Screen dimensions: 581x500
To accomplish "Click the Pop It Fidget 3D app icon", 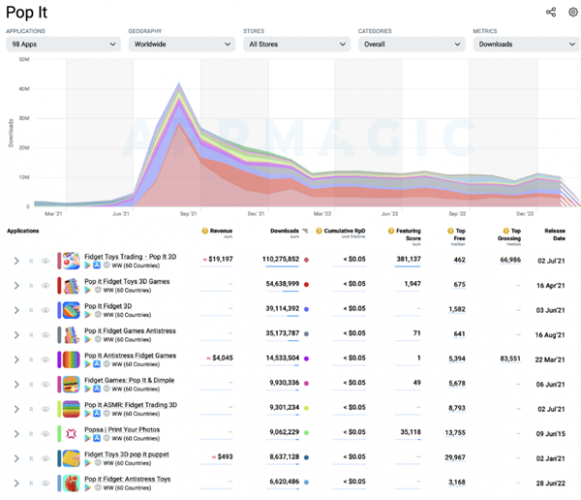I will click(71, 310).
